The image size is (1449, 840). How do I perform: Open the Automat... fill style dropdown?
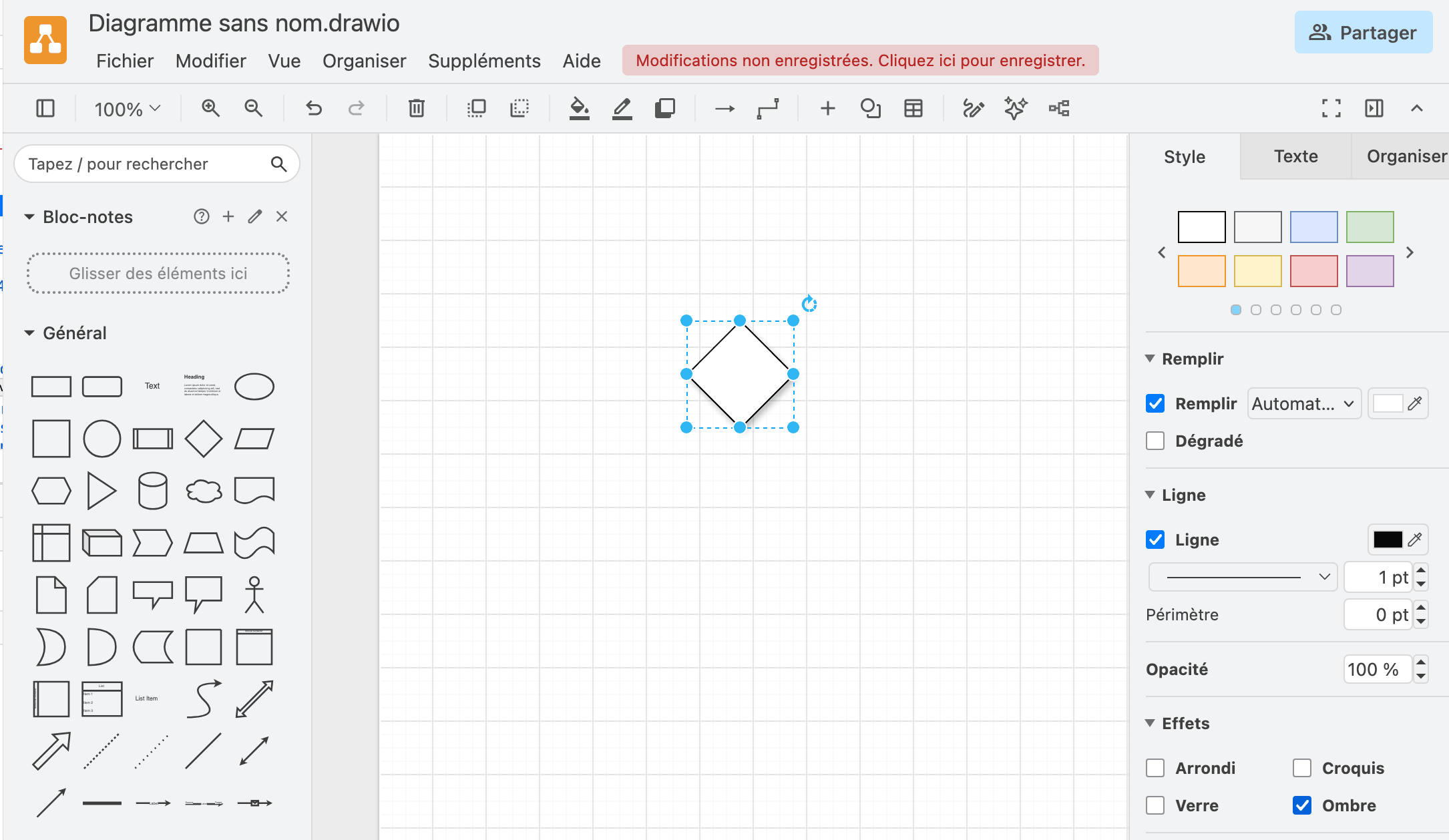1304,404
